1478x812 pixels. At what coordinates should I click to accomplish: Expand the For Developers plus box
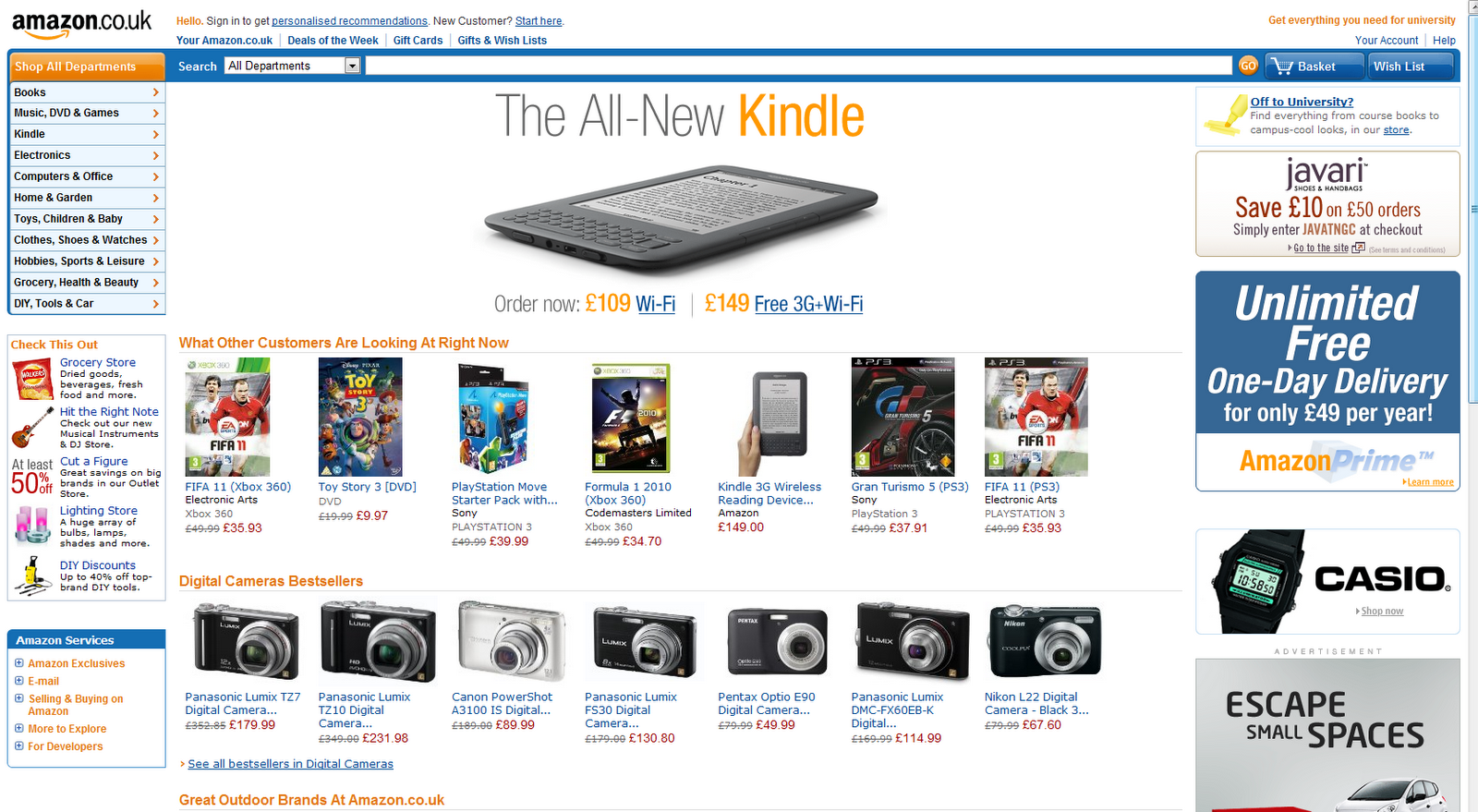[19, 745]
